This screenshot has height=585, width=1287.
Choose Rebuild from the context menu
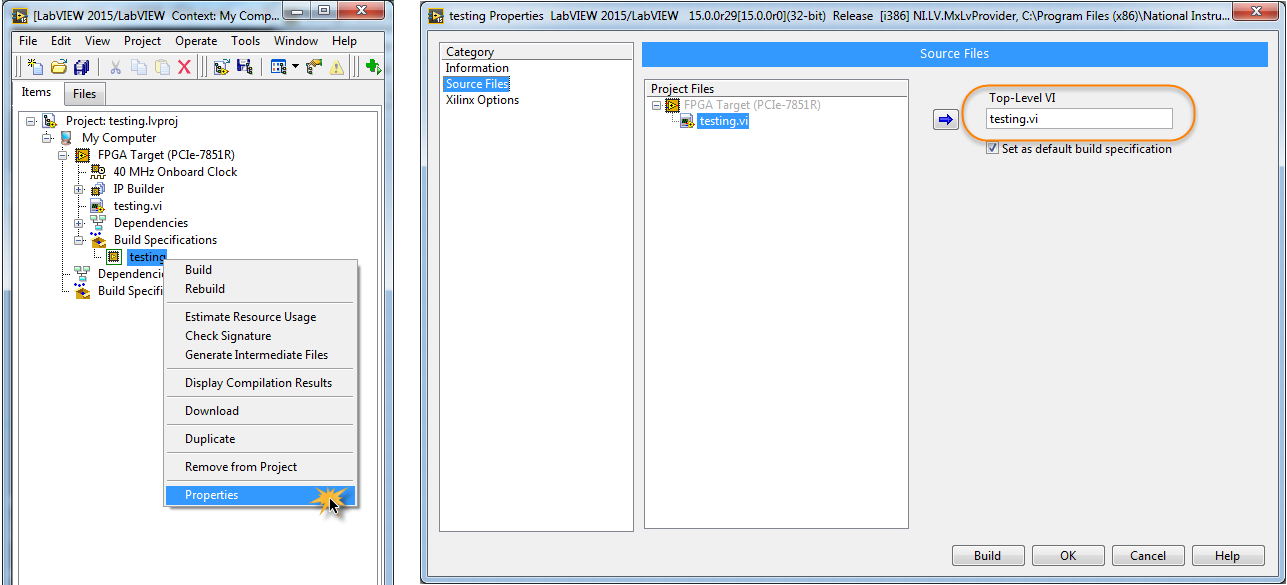260,289
